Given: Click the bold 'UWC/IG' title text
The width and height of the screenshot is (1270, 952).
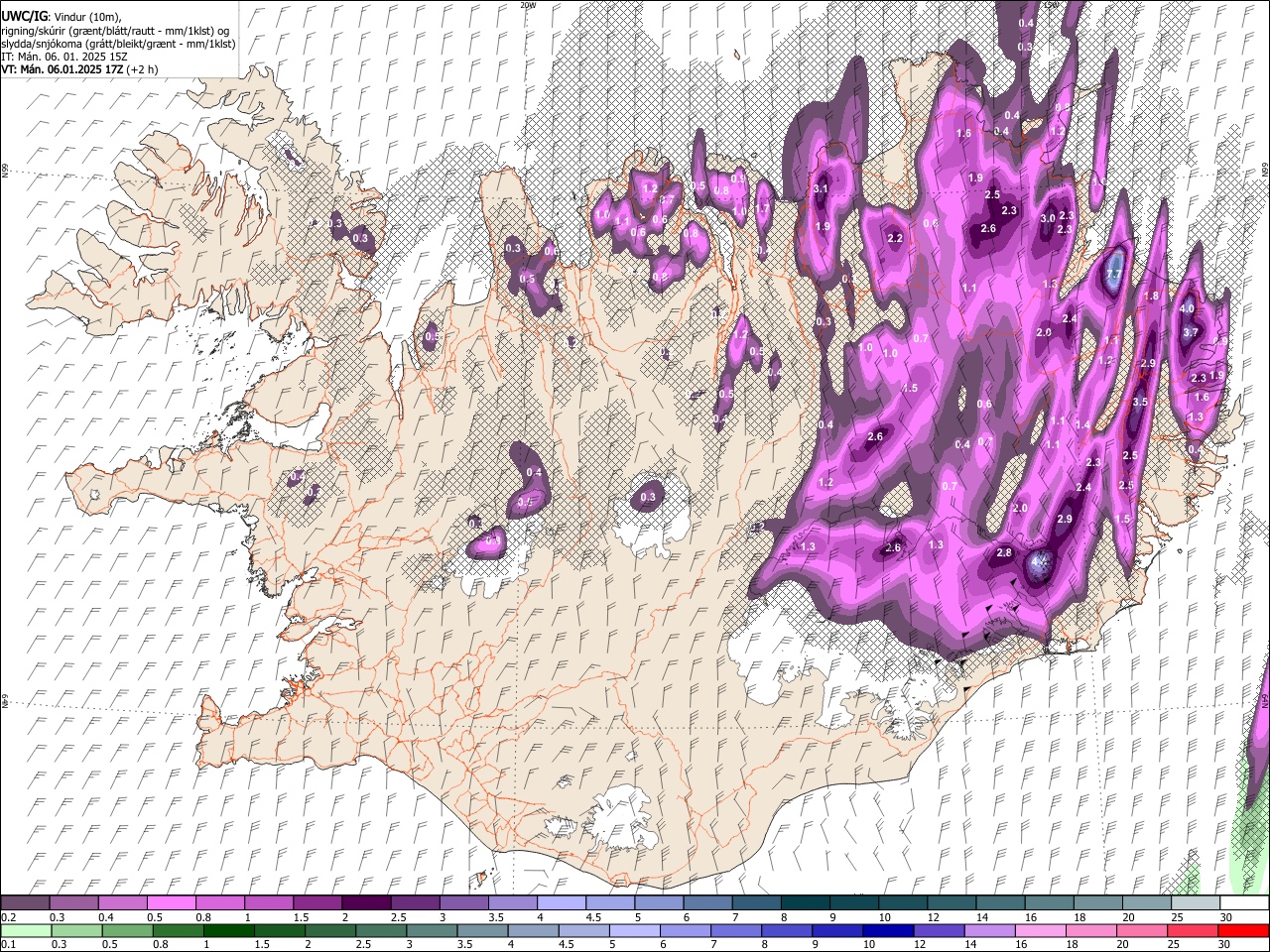Looking at the screenshot, I should click(x=23, y=16).
